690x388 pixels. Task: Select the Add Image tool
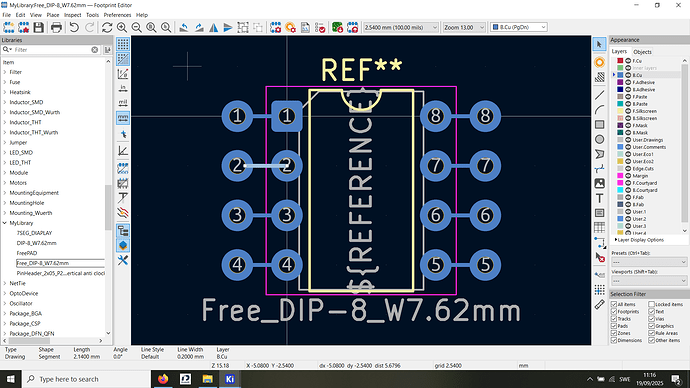(x=599, y=183)
